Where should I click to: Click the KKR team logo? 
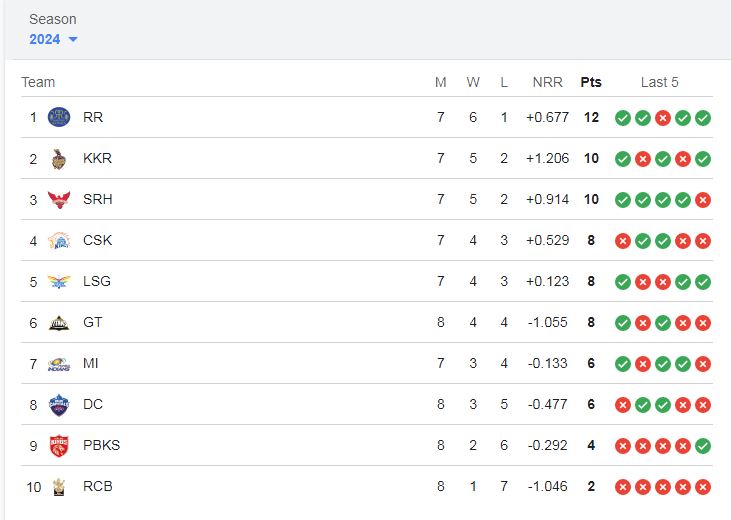point(59,159)
